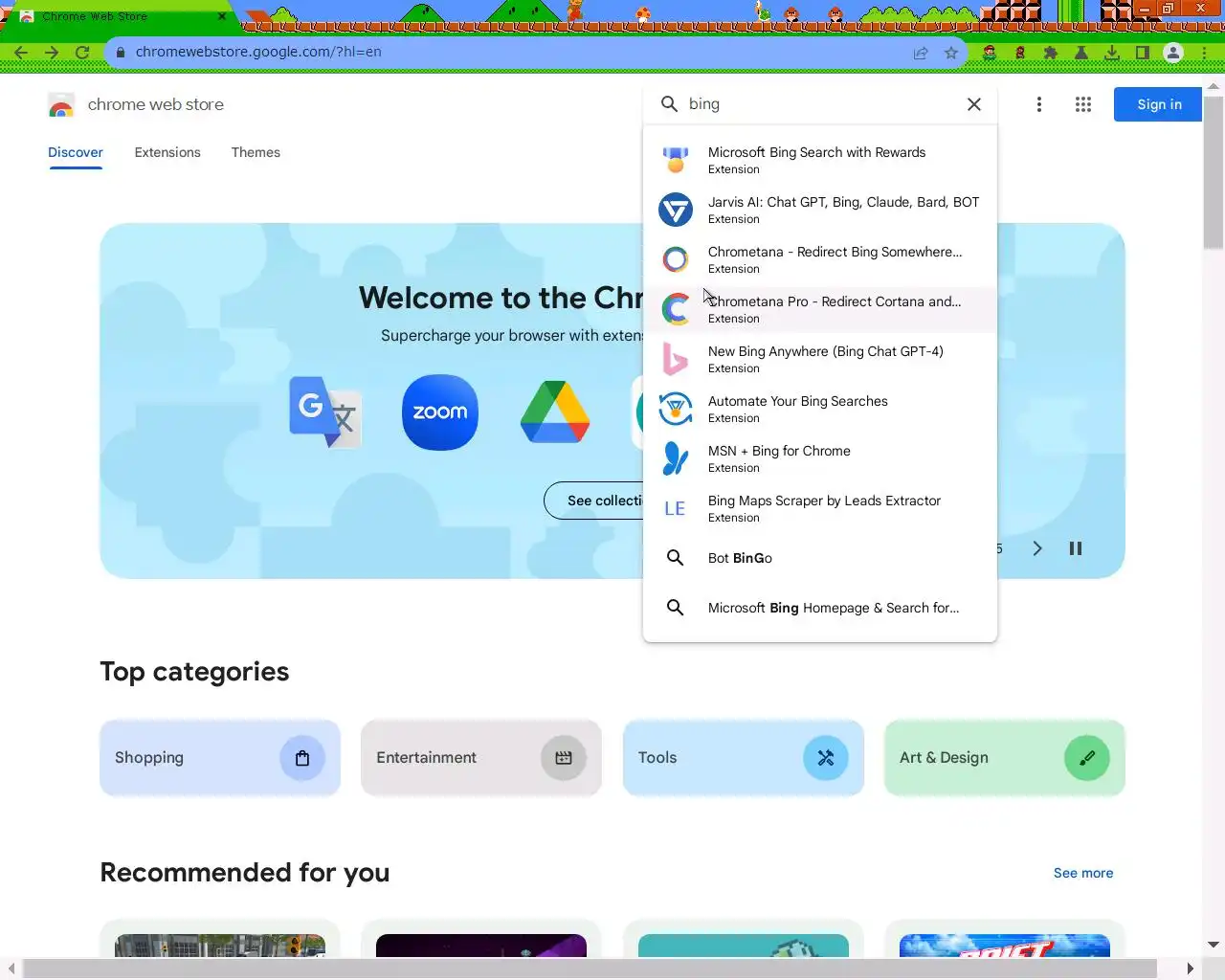Click the browser forward arrow
The height and width of the screenshot is (980, 1225).
click(x=52, y=53)
